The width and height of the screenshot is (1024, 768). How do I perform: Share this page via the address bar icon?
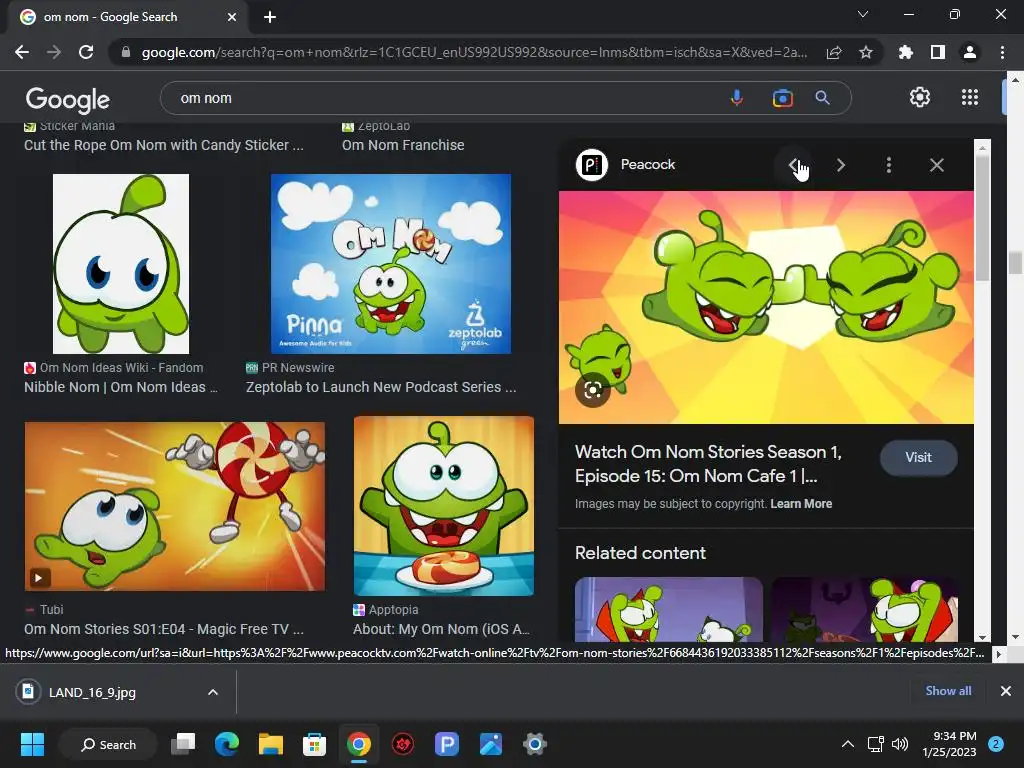[x=834, y=52]
